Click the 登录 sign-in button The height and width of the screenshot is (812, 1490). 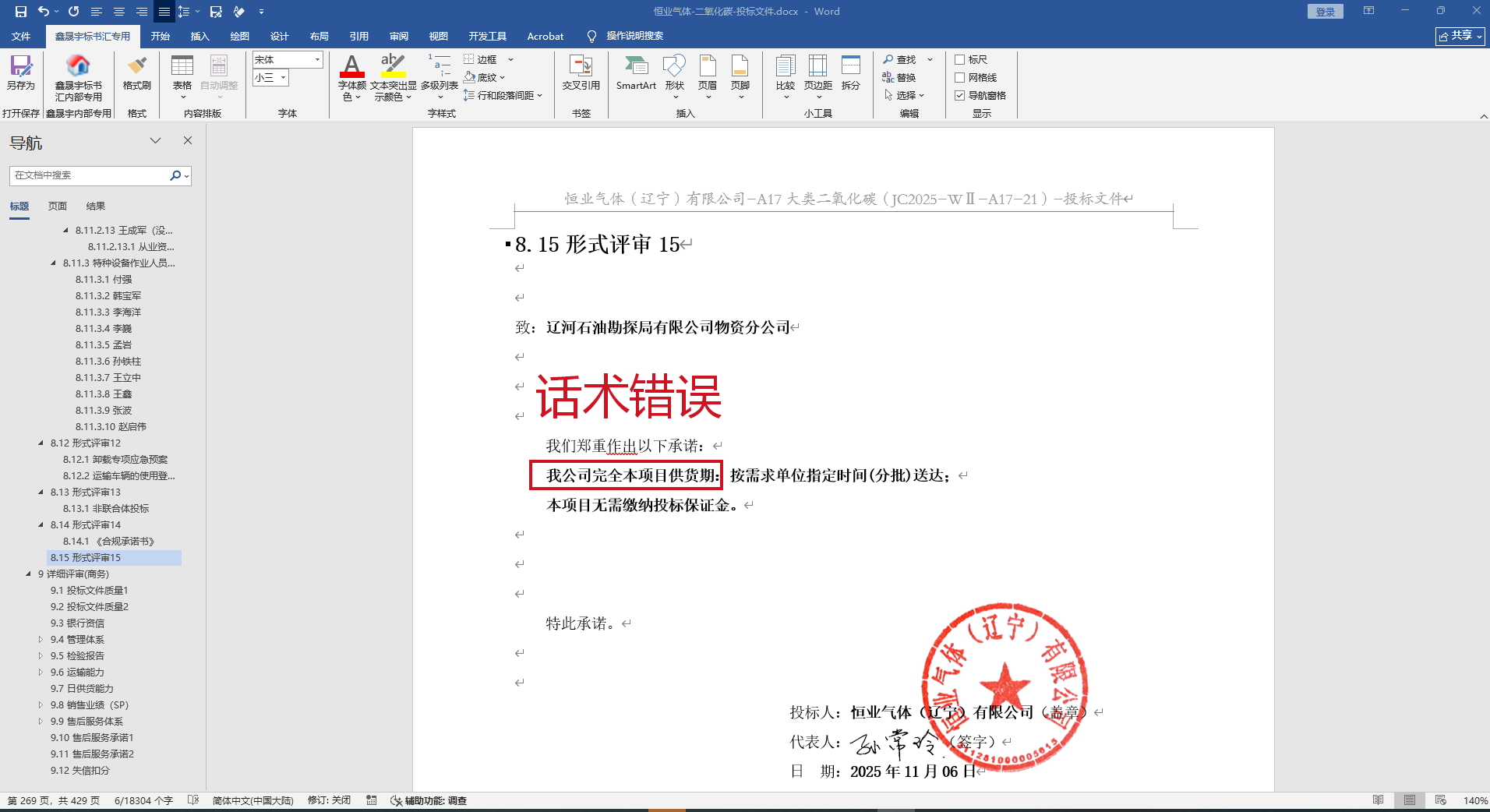tap(1326, 12)
